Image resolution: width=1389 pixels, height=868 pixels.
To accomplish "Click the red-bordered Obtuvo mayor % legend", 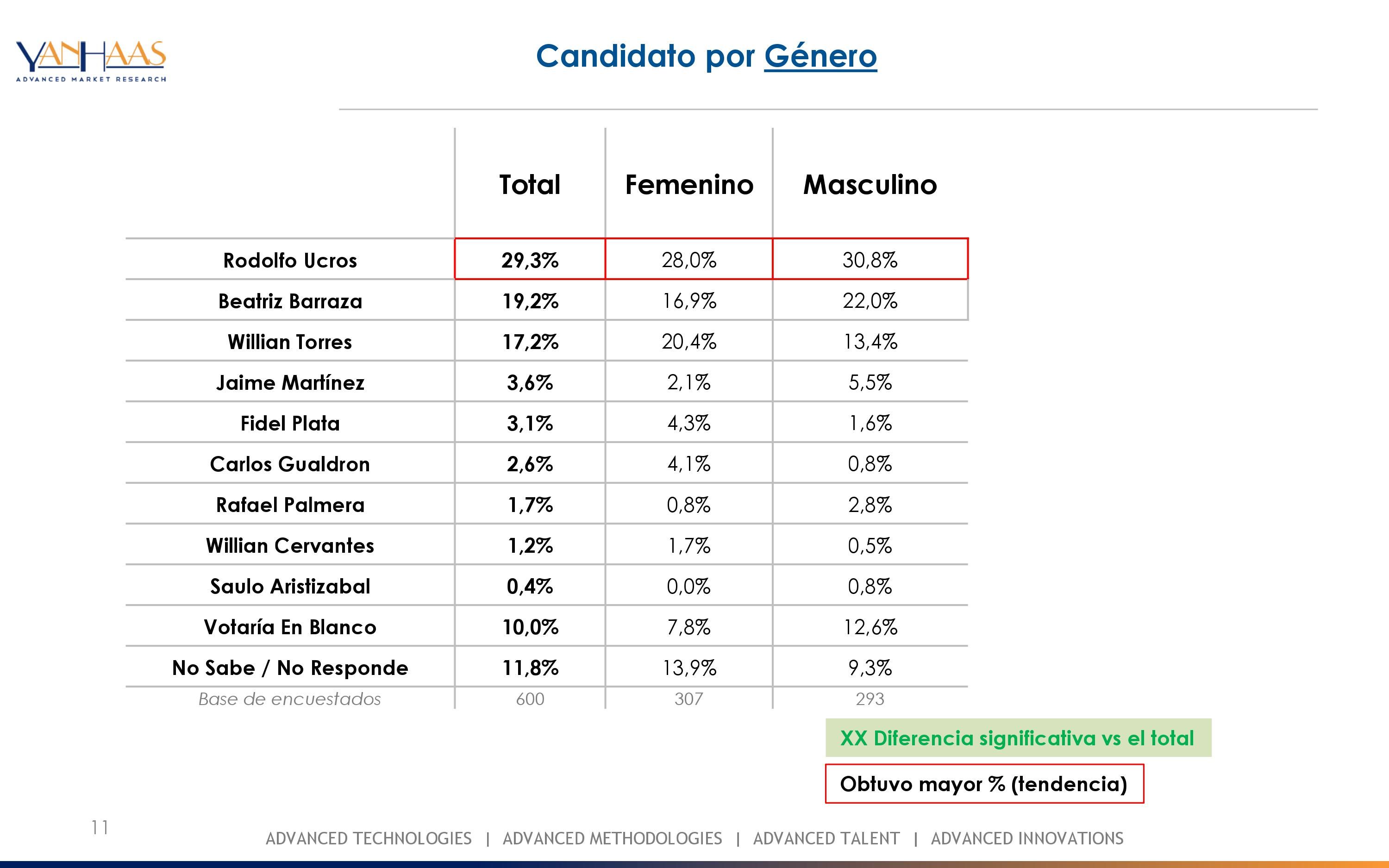I will [x=984, y=784].
